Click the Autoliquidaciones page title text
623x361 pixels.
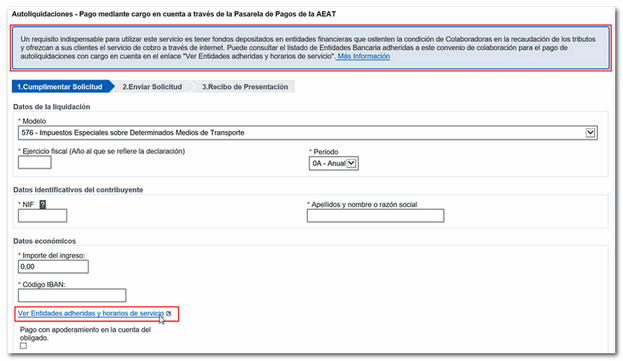(x=174, y=14)
